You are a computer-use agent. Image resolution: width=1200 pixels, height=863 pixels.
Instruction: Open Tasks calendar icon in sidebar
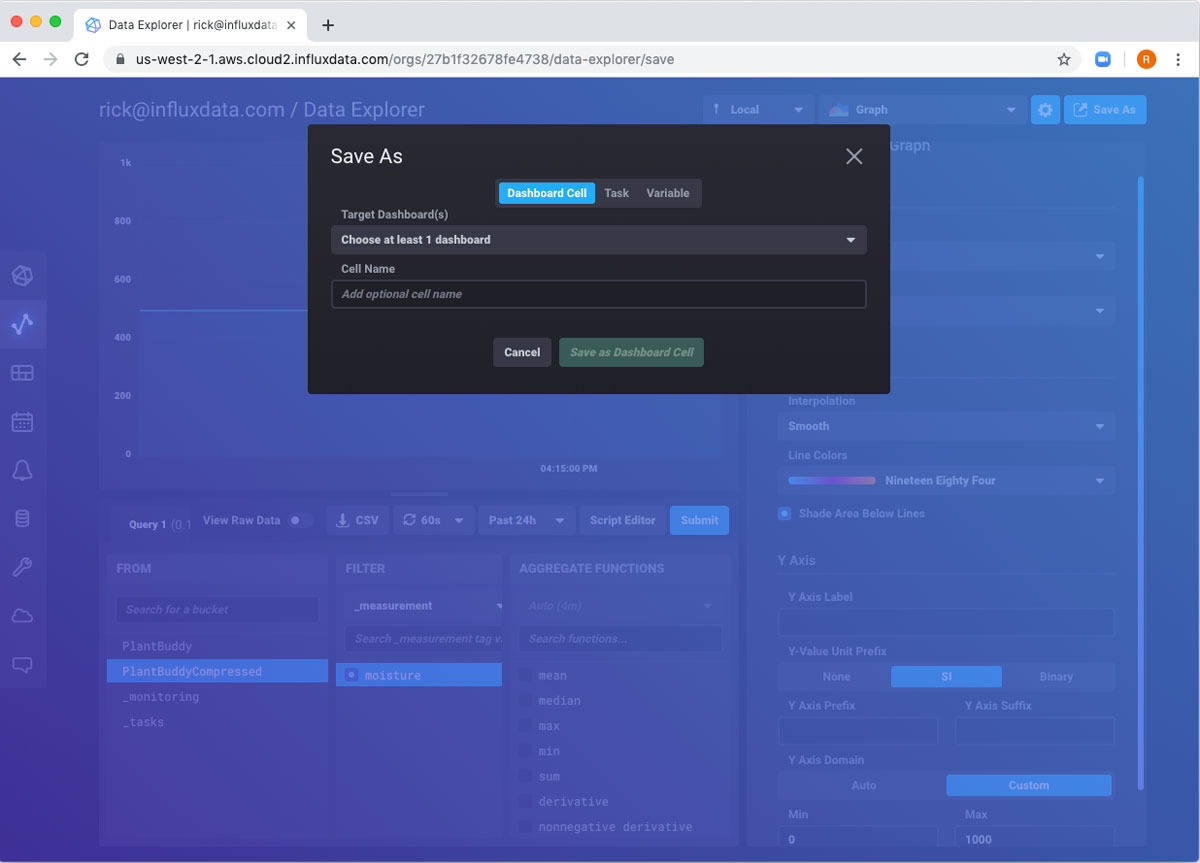[x=22, y=422]
